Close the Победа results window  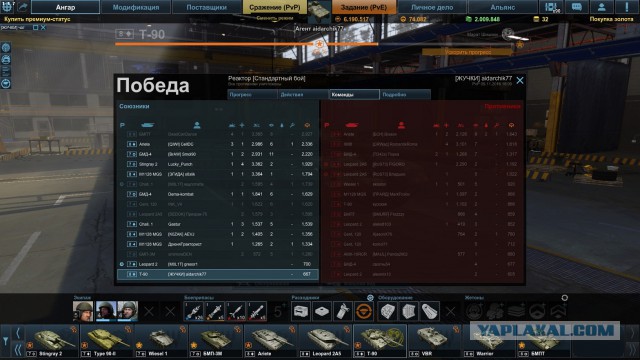[520, 81]
